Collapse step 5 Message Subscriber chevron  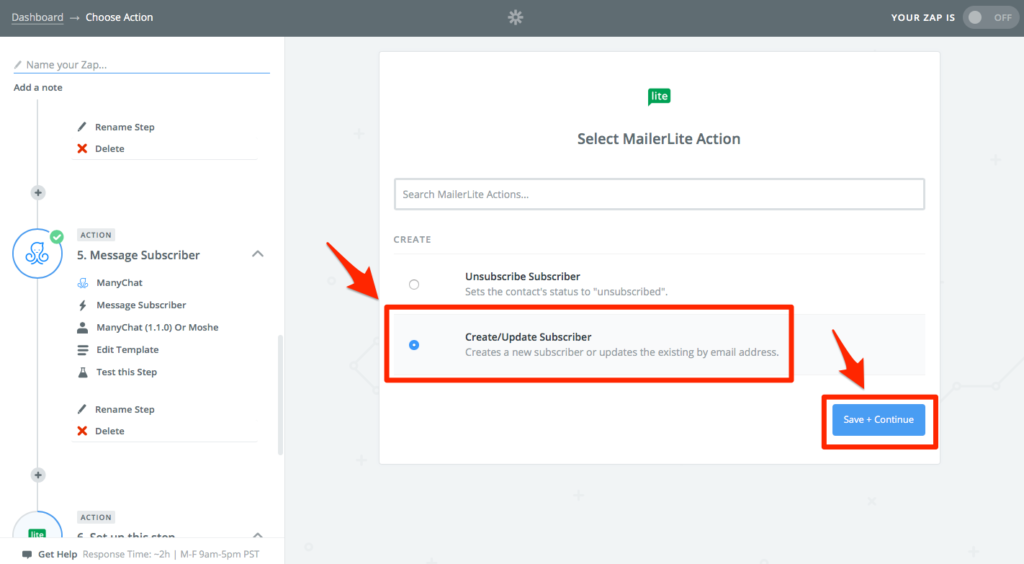[258, 254]
